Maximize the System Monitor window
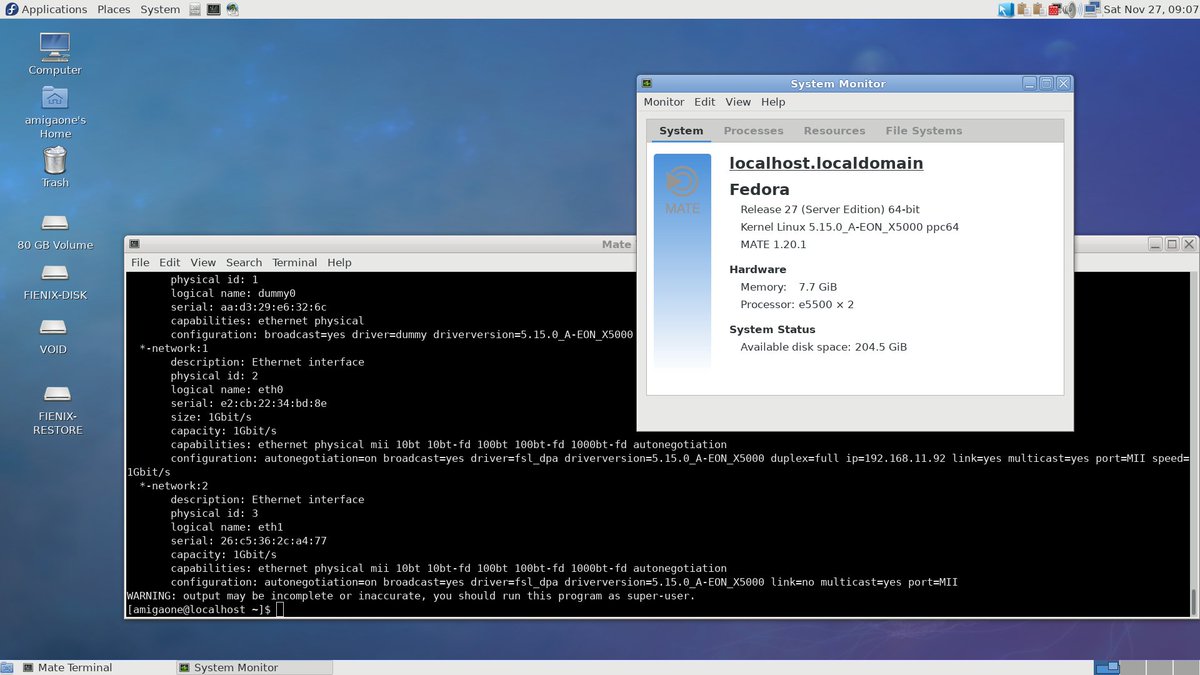Image resolution: width=1200 pixels, height=675 pixels. (1046, 84)
